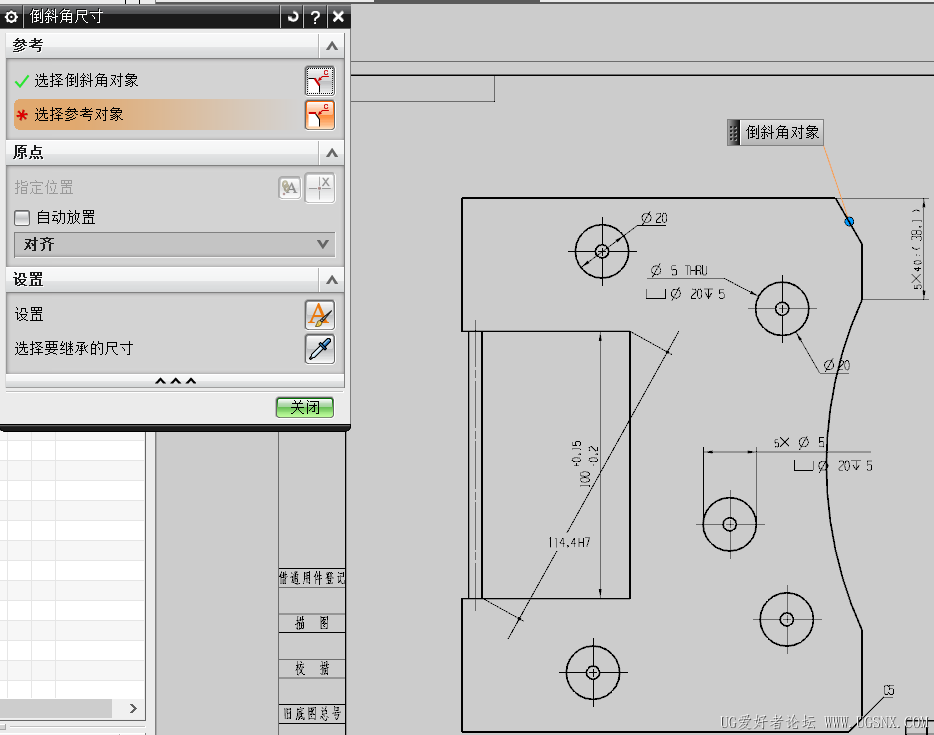
Task: Open help with the question mark icon
Action: 315,17
